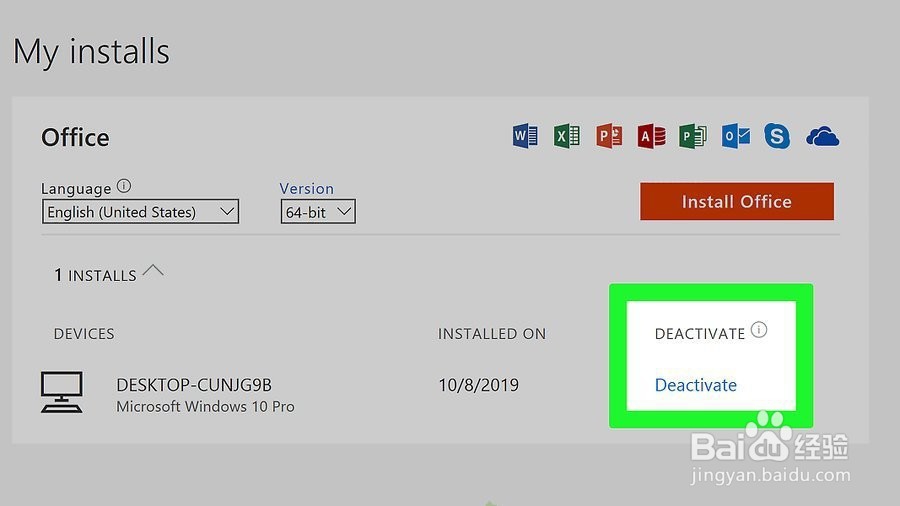
Task: Click the INSTALLED ON column header
Action: tap(492, 334)
